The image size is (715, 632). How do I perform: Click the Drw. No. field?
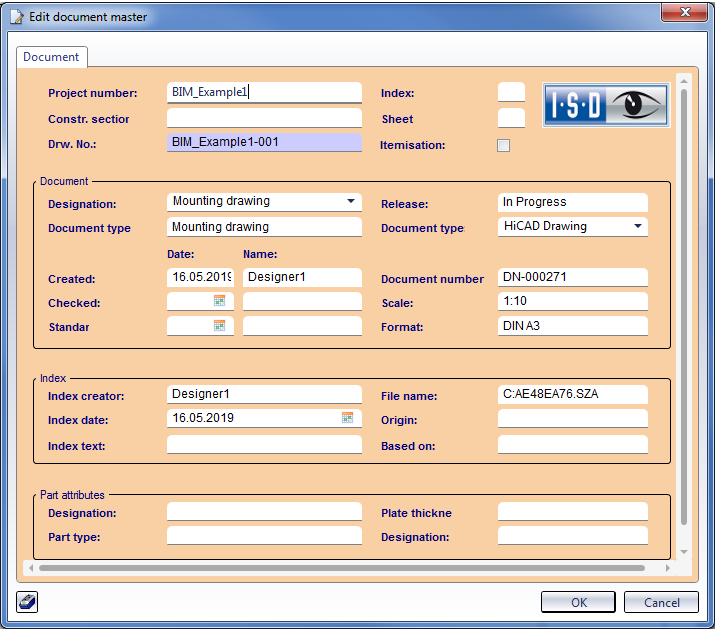point(264,142)
